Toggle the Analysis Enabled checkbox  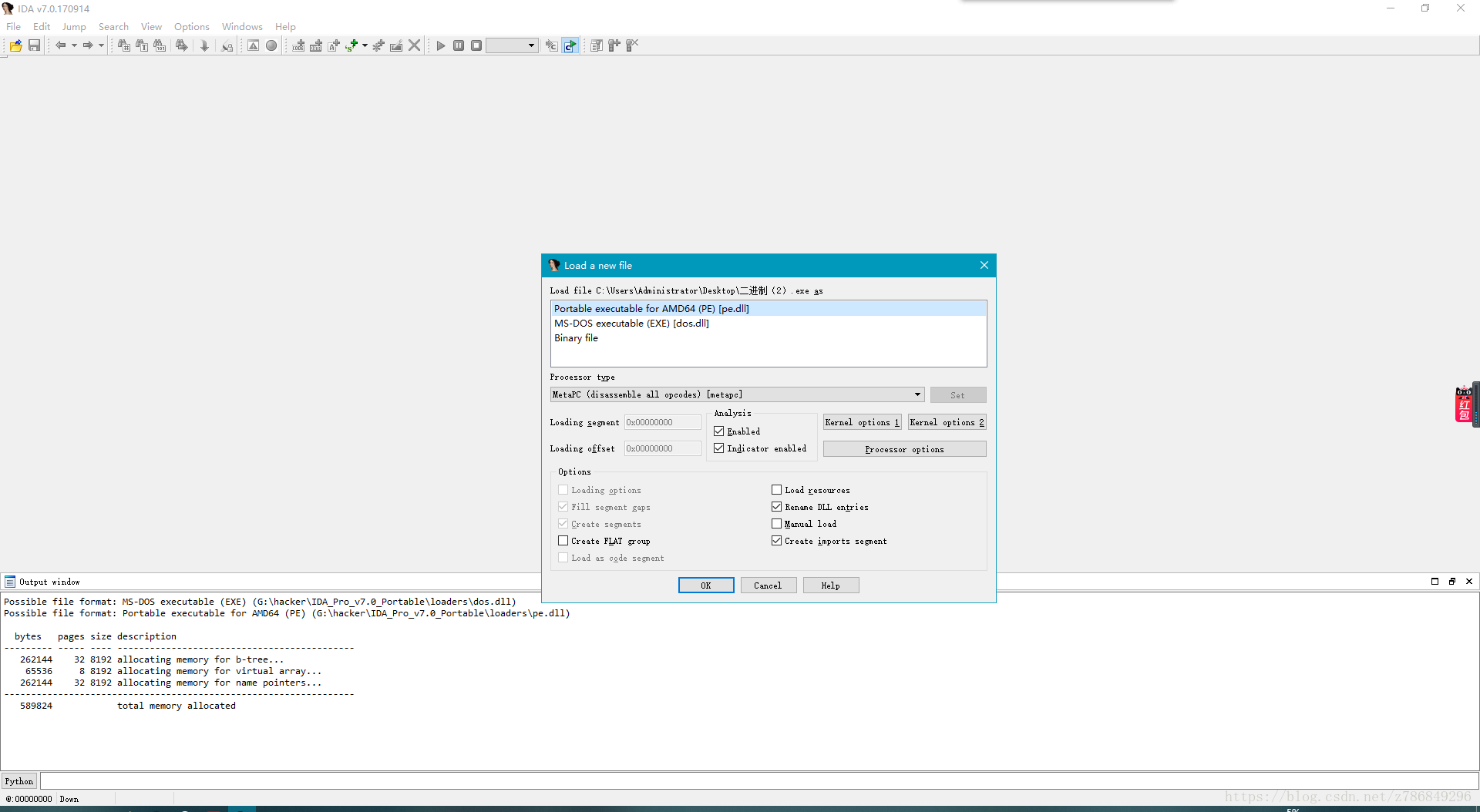pos(719,431)
